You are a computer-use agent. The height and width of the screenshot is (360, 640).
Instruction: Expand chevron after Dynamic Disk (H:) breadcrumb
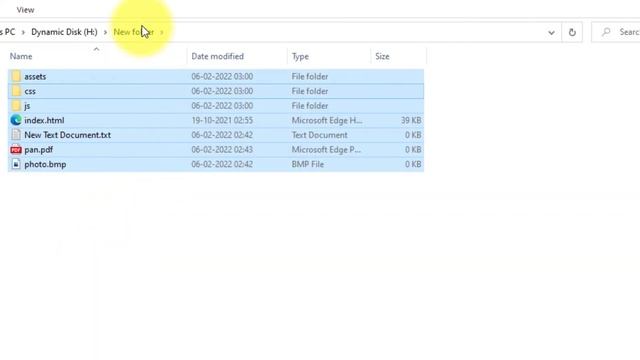point(105,32)
